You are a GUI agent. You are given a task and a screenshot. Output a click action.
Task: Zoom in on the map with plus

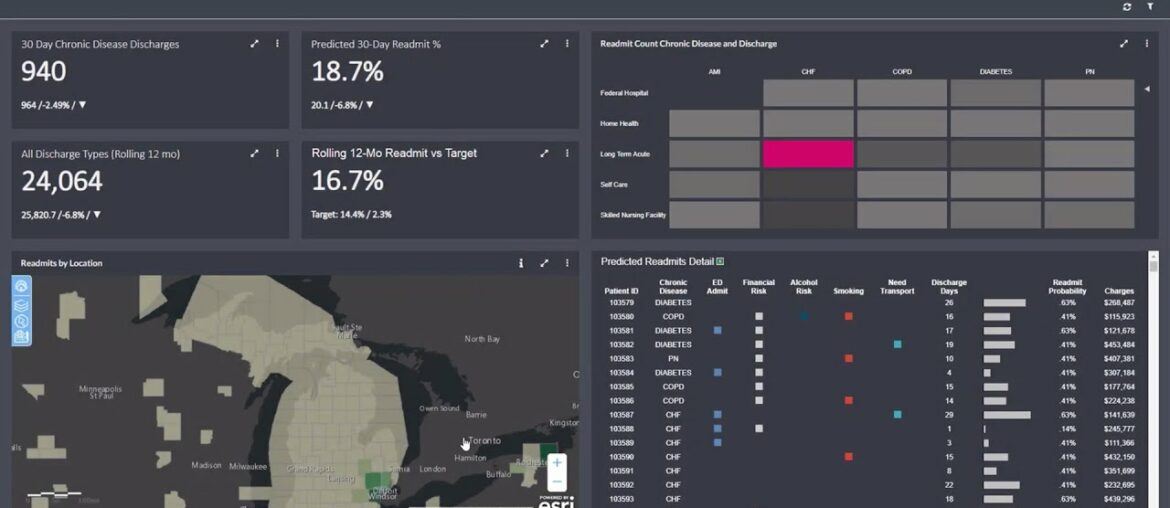(x=557, y=463)
